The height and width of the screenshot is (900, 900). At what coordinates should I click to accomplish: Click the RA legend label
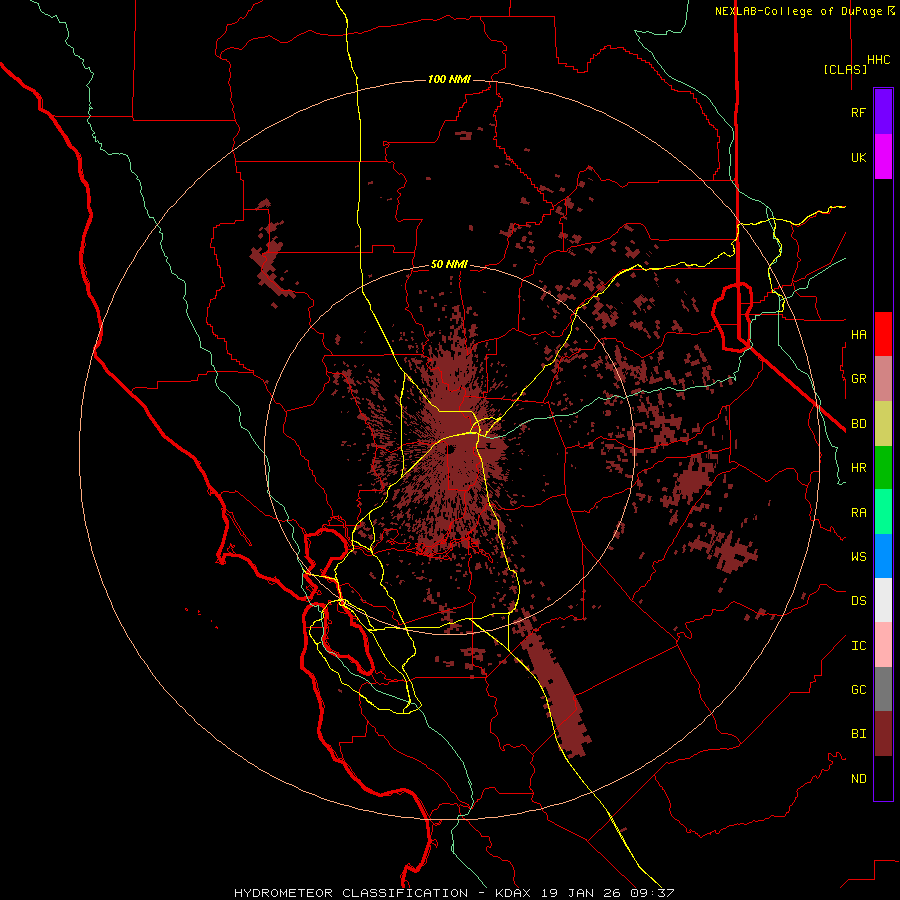tap(858, 513)
